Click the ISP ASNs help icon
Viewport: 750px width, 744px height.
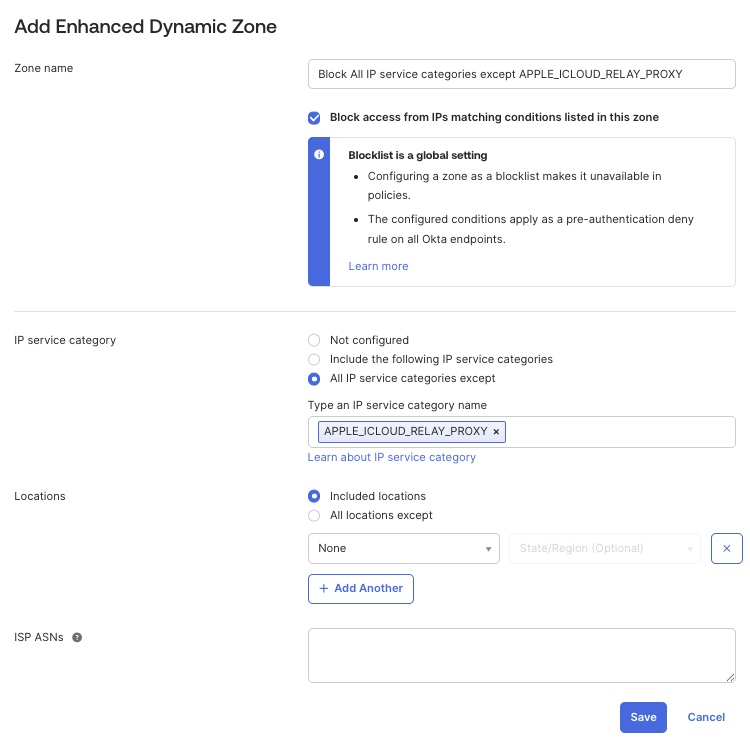point(77,637)
